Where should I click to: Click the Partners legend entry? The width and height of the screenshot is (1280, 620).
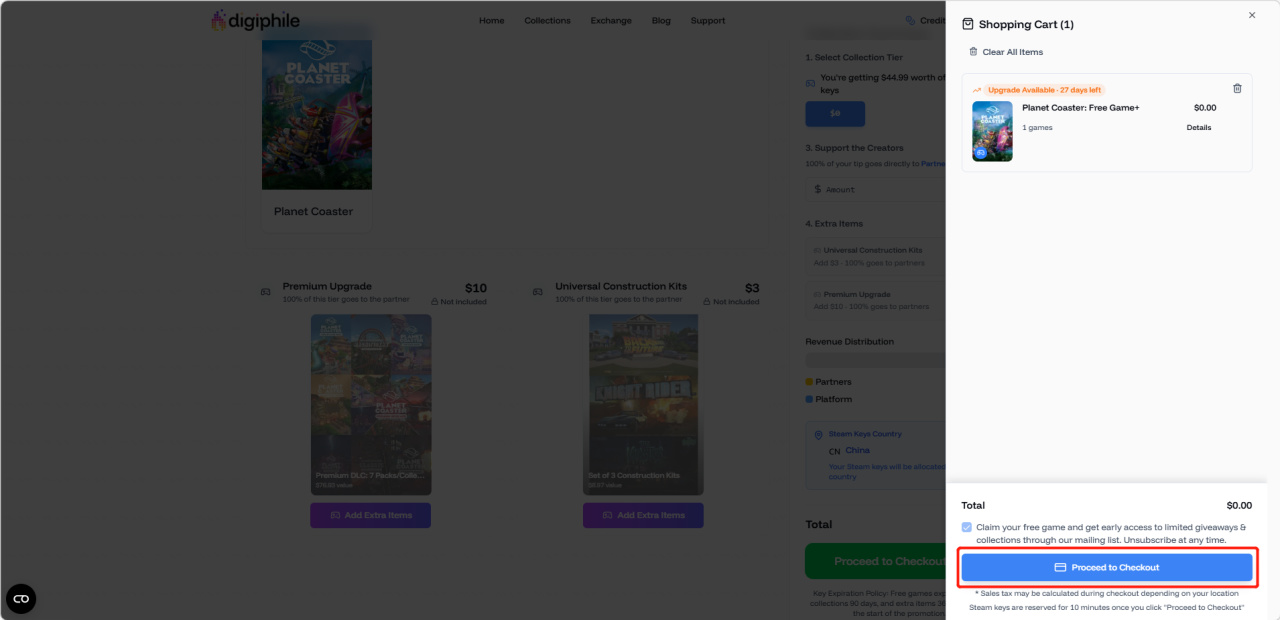coord(829,382)
